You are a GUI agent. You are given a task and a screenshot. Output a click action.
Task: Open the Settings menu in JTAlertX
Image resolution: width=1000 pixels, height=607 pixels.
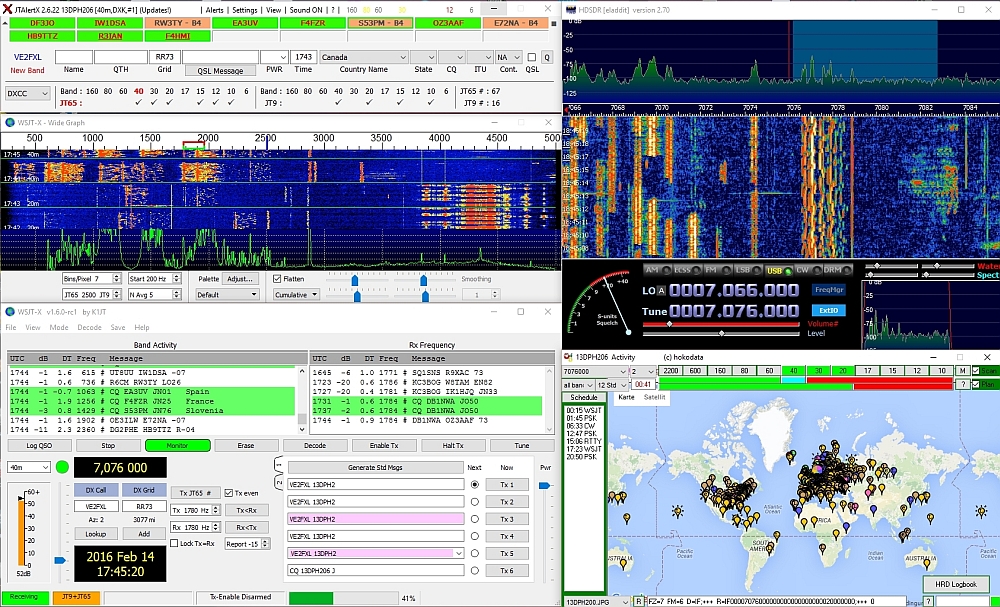(245, 9)
